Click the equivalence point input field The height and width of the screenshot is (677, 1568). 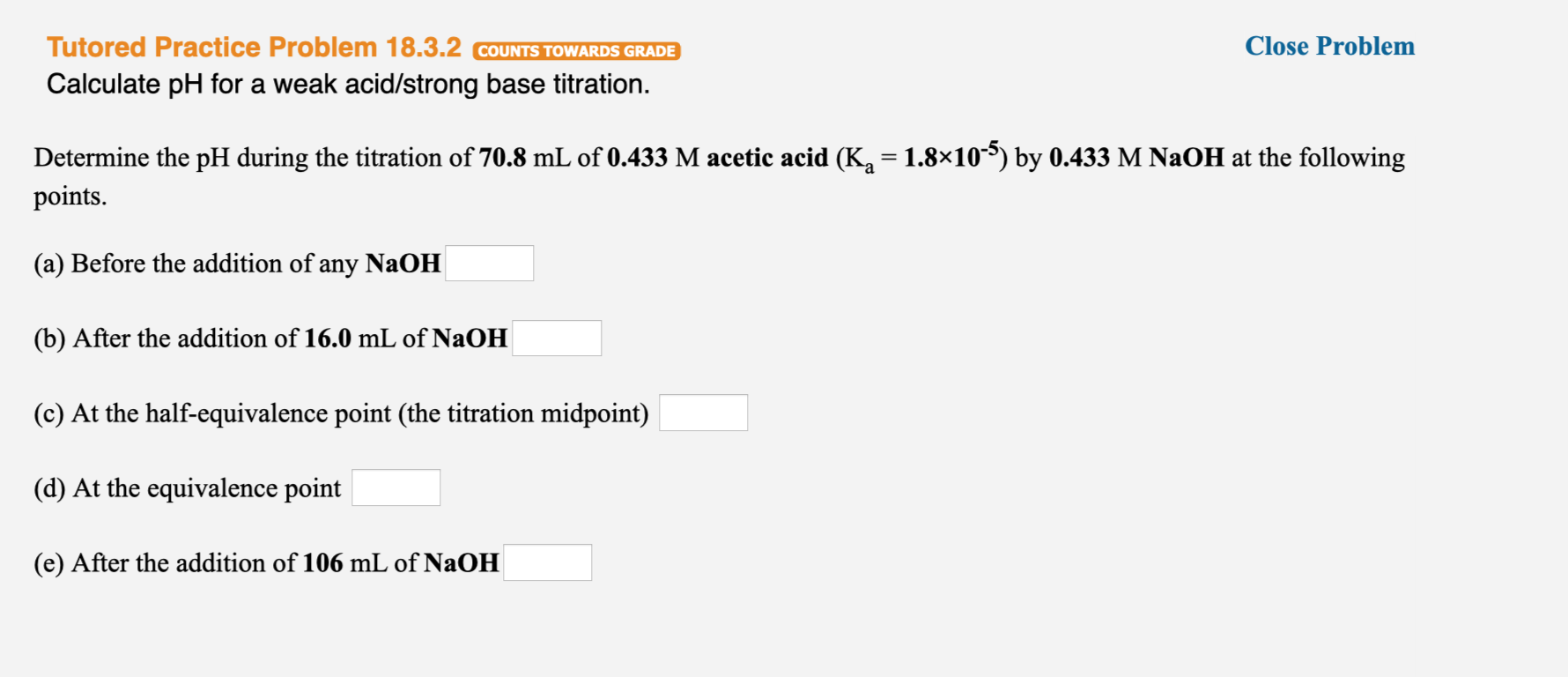click(x=396, y=486)
